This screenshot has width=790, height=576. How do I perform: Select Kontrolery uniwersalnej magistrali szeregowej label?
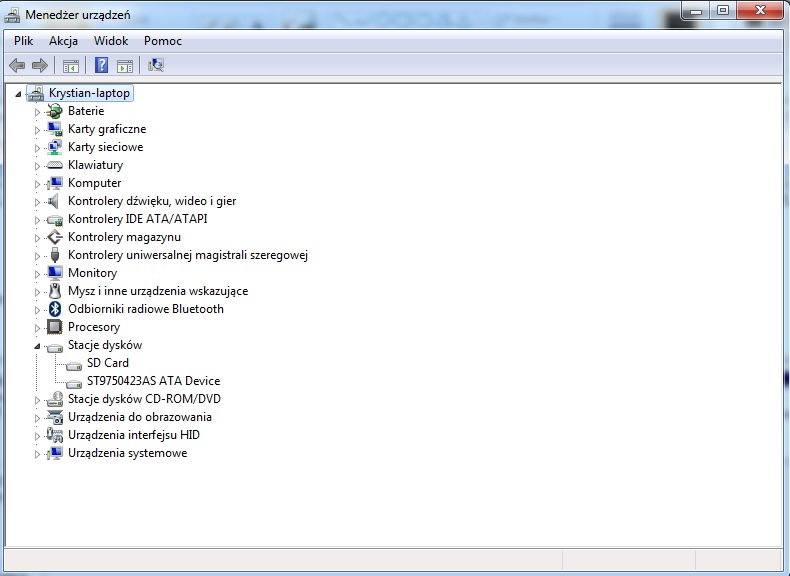[188, 255]
